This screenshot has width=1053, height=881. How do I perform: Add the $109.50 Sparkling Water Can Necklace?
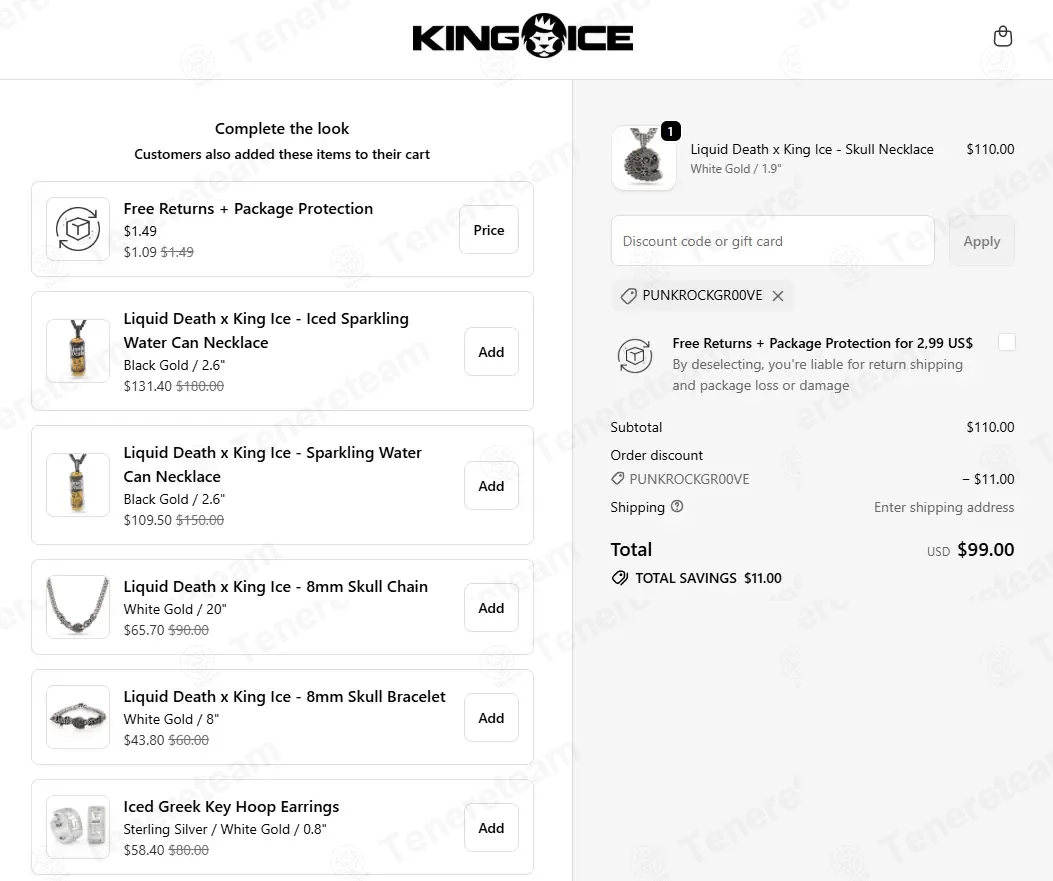(491, 486)
